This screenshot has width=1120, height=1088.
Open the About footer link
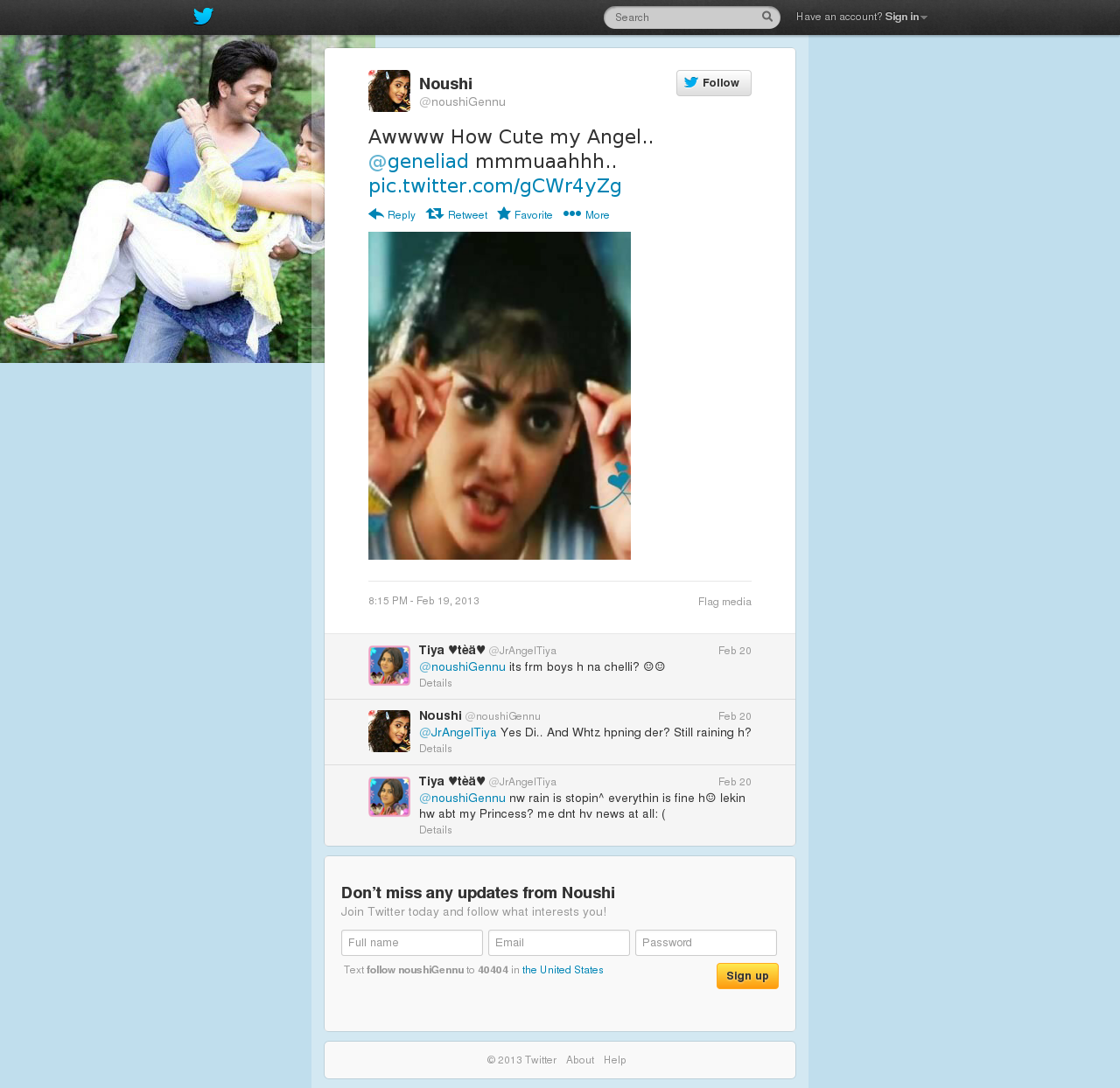coord(580,1060)
